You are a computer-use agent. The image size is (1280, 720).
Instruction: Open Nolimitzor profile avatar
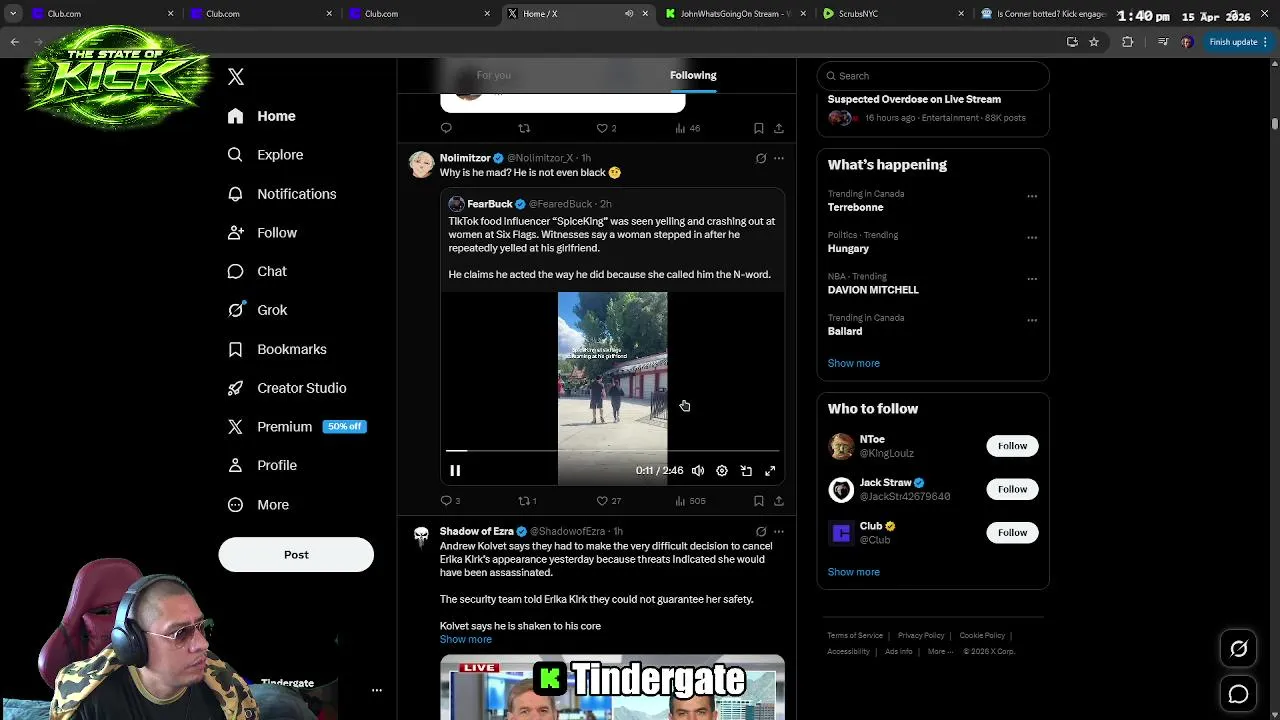pyautogui.click(x=422, y=166)
